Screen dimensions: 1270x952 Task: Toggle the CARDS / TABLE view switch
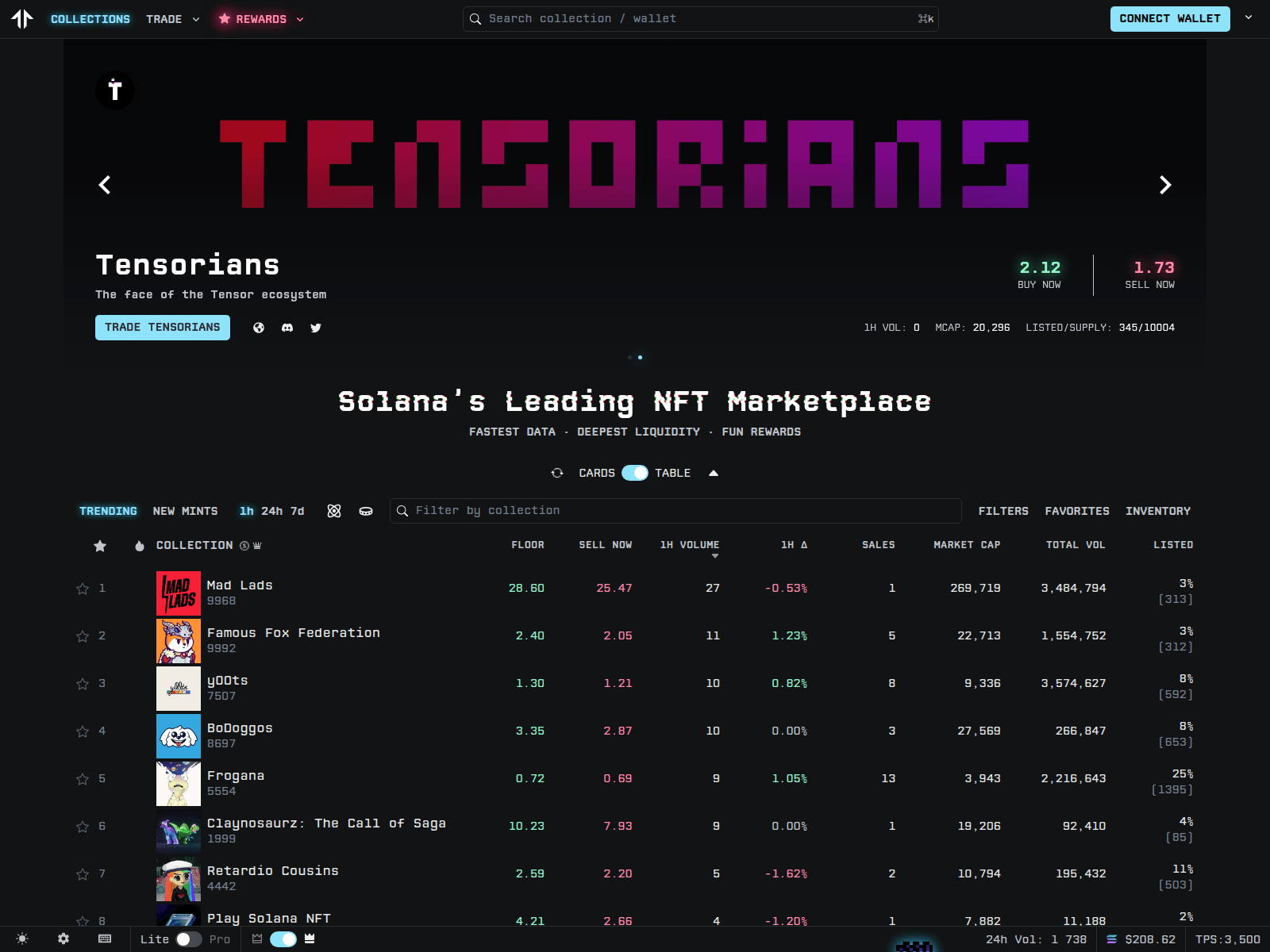[x=635, y=473]
